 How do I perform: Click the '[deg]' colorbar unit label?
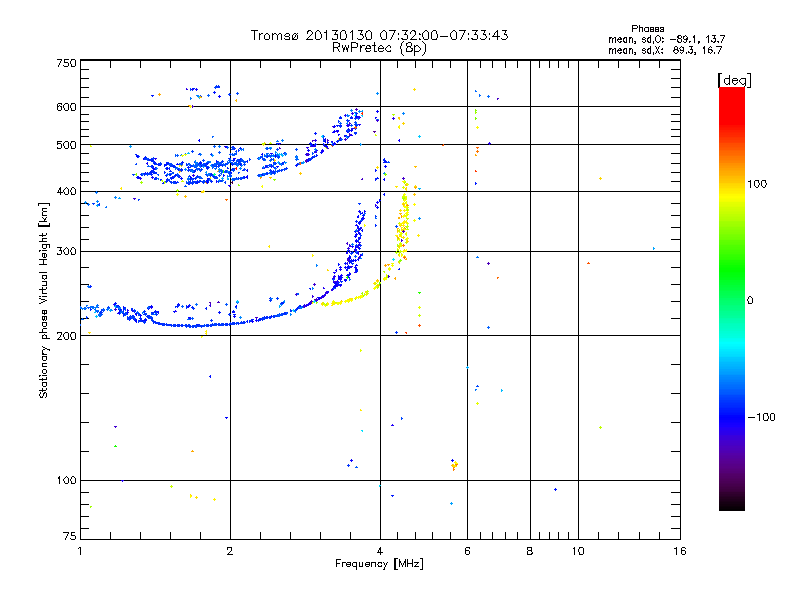pos(734,80)
